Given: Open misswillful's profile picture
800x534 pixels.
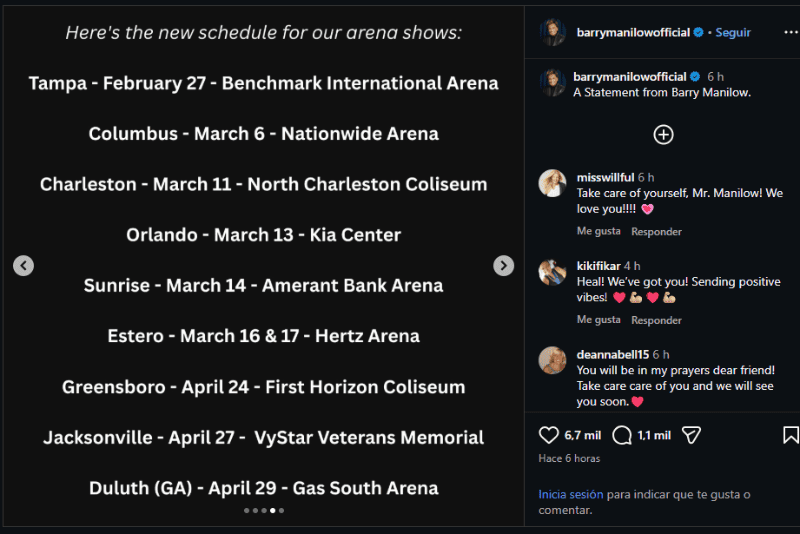Looking at the screenshot, I should [x=553, y=183].
